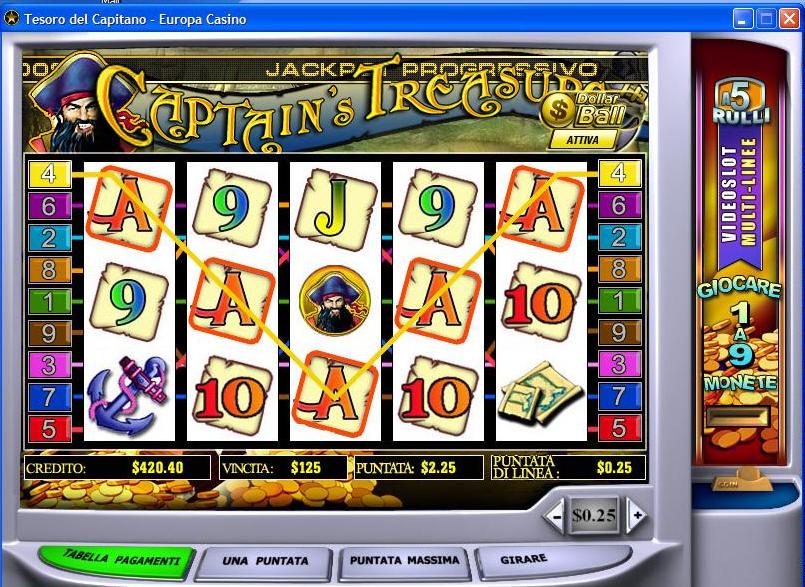This screenshot has width=805, height=587.
Task: Click the coin slot on side panel
Action: click(x=739, y=416)
